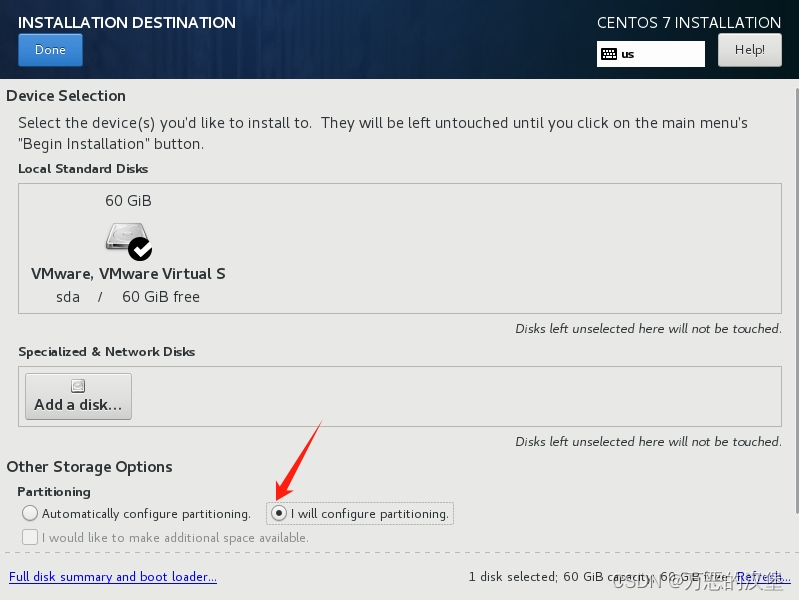Open the Help! button
The width and height of the screenshot is (799, 600).
pos(750,50)
